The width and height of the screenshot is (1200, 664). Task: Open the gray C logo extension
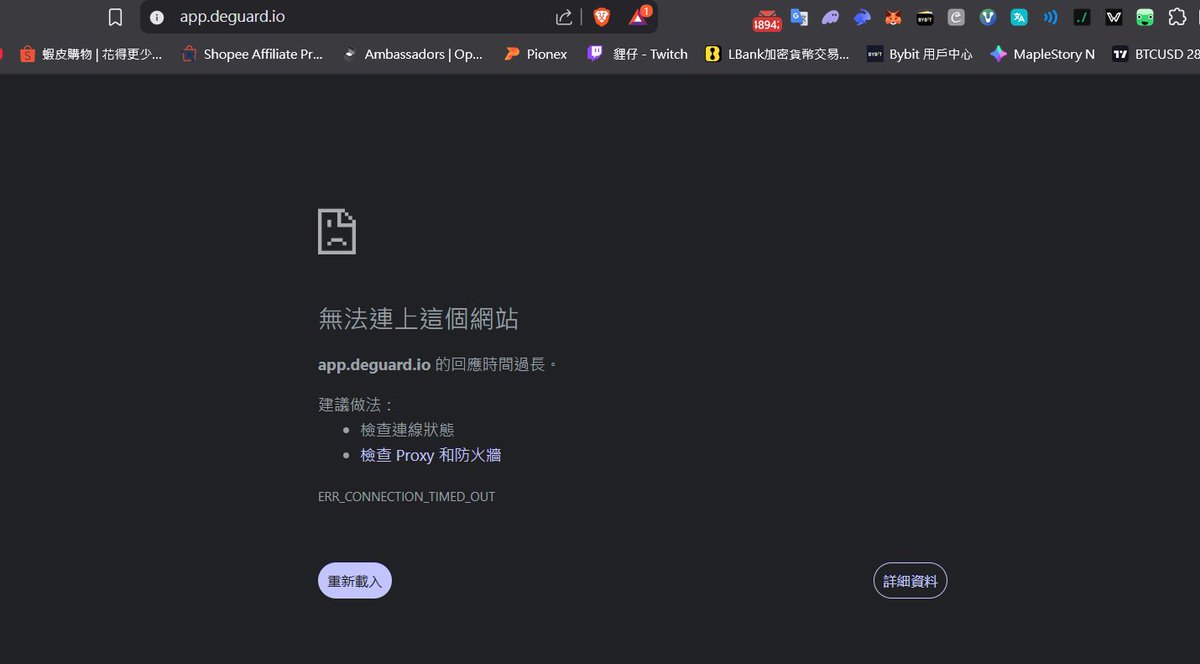[956, 17]
